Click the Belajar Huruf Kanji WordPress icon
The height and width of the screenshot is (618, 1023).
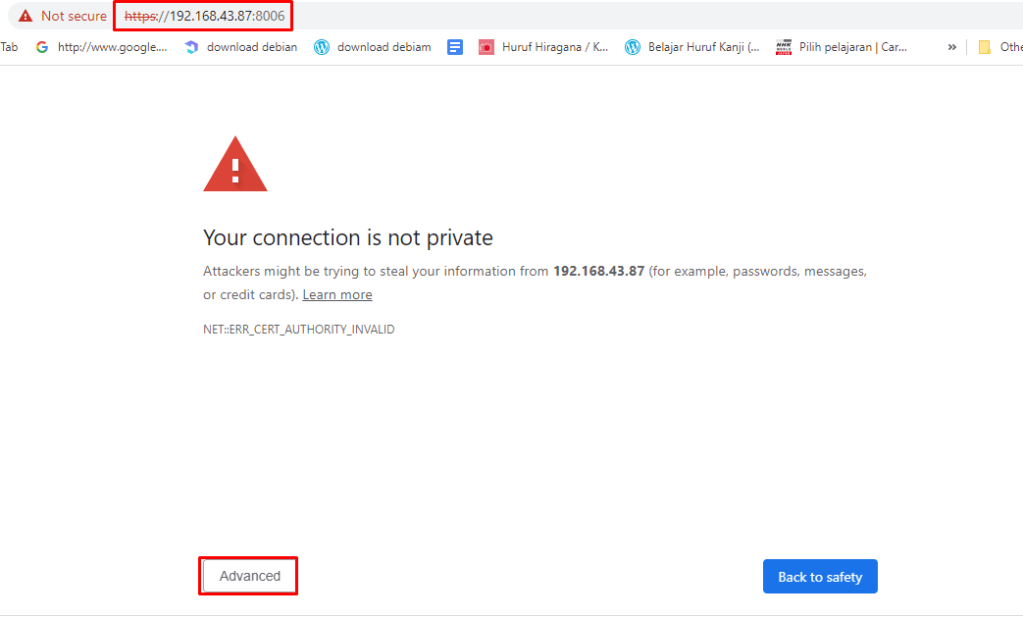[x=632, y=47]
